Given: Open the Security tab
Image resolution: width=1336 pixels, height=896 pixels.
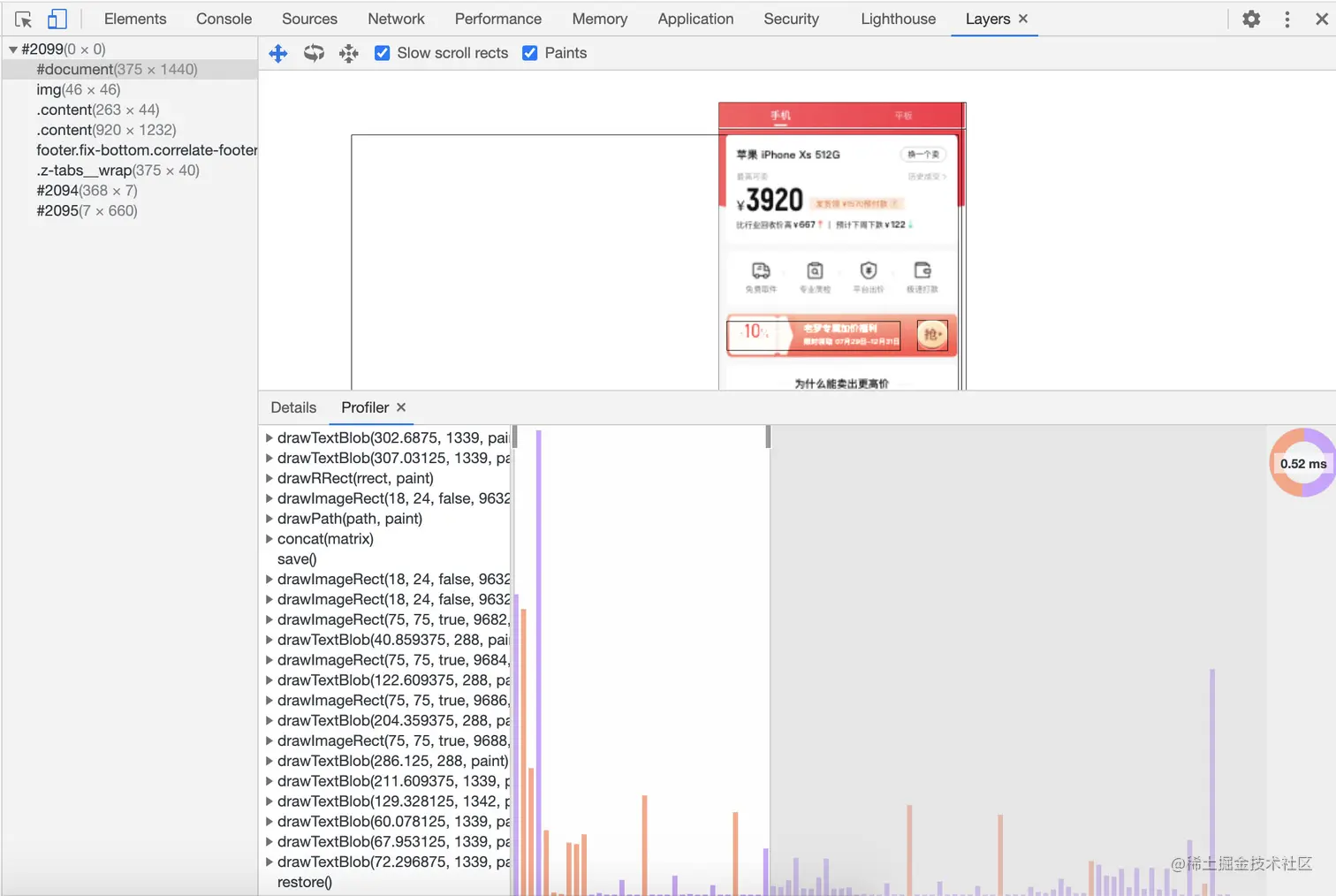Looking at the screenshot, I should 792,19.
